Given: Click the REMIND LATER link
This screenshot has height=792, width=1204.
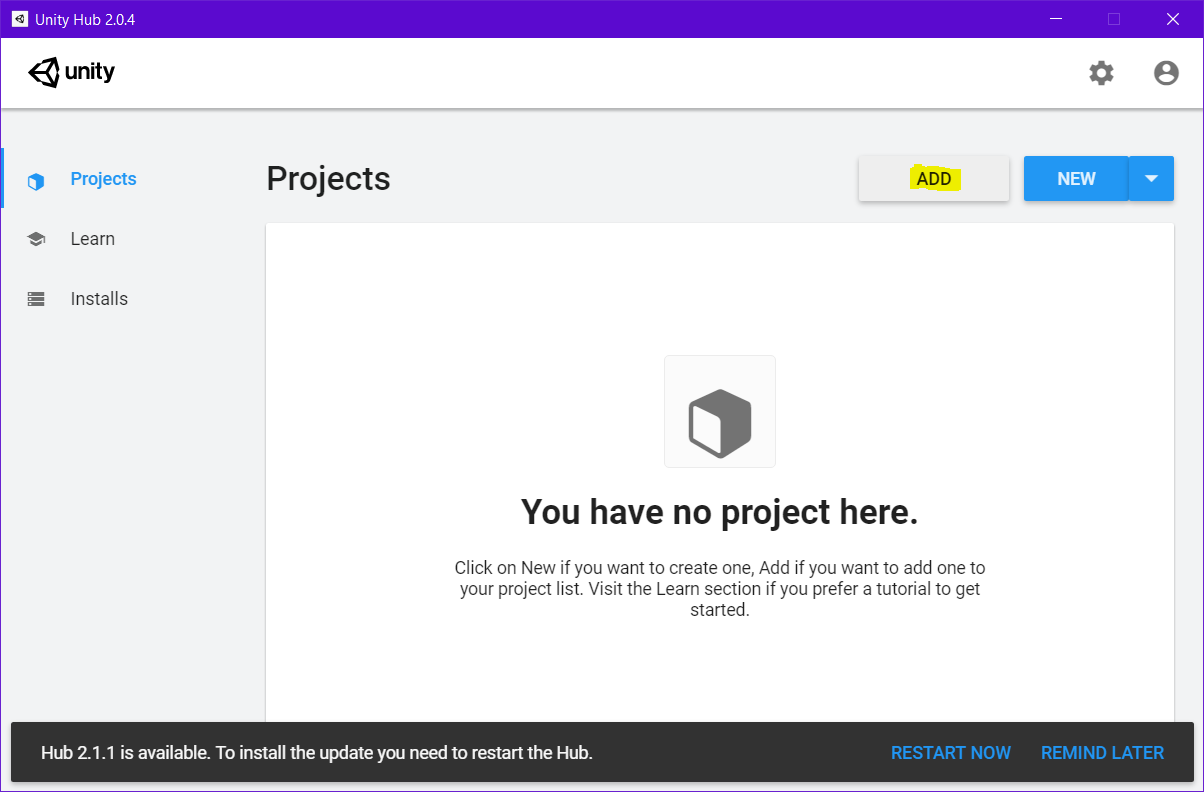Looking at the screenshot, I should tap(1102, 752).
